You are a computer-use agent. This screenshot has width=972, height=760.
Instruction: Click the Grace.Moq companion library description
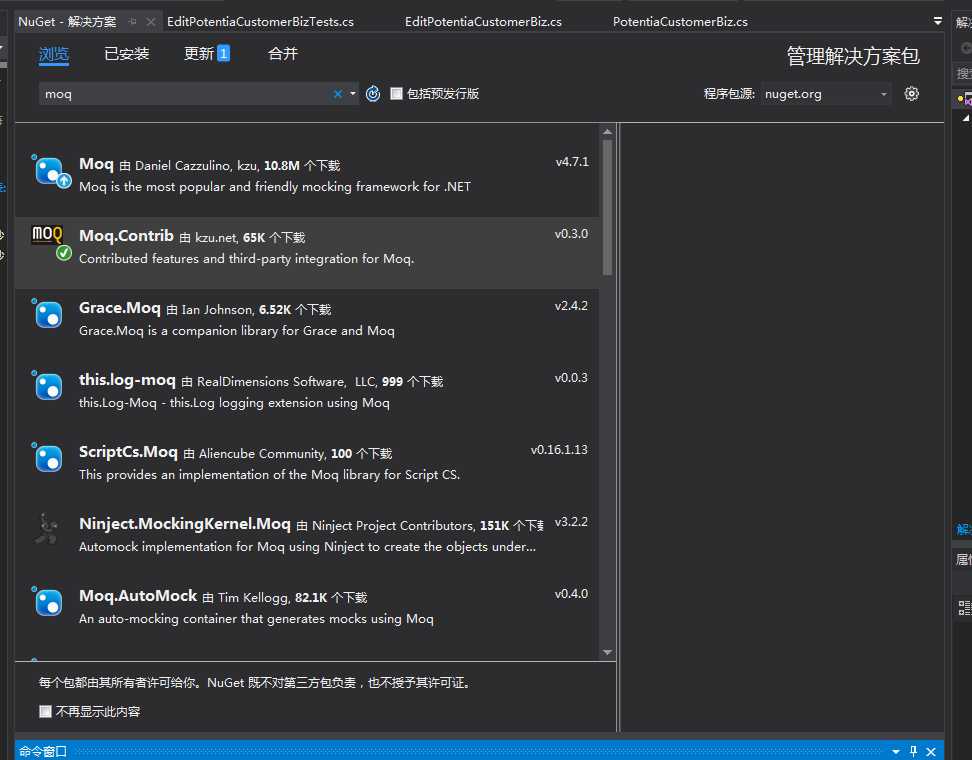tap(237, 330)
